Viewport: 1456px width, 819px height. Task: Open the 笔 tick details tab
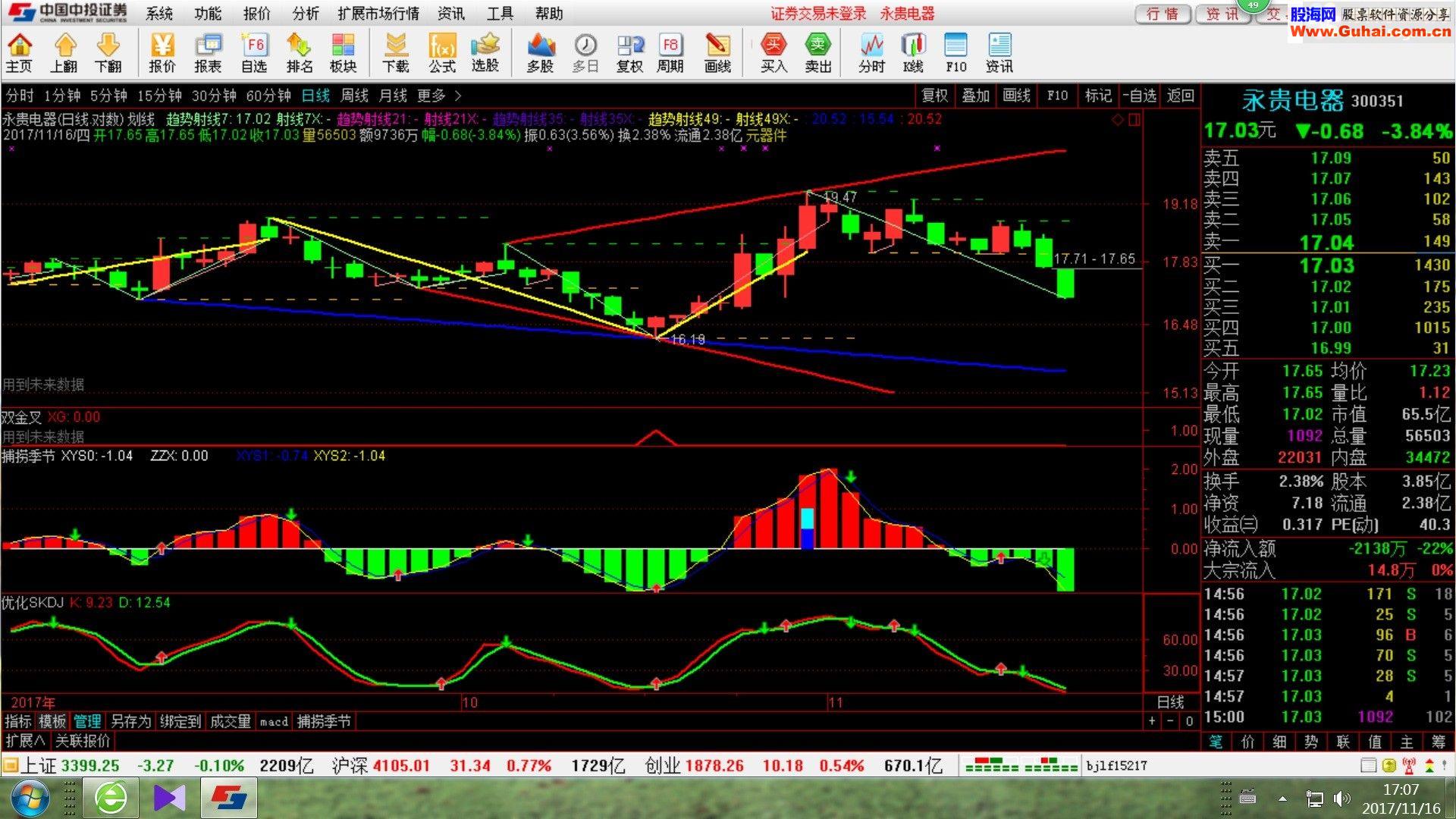coord(1216,742)
